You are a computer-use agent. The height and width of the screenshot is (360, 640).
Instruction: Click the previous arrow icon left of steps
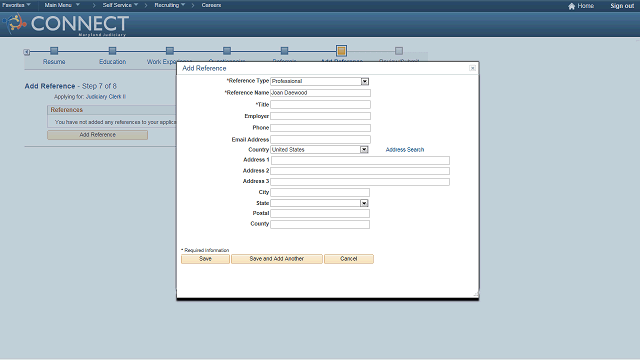(x=27, y=52)
